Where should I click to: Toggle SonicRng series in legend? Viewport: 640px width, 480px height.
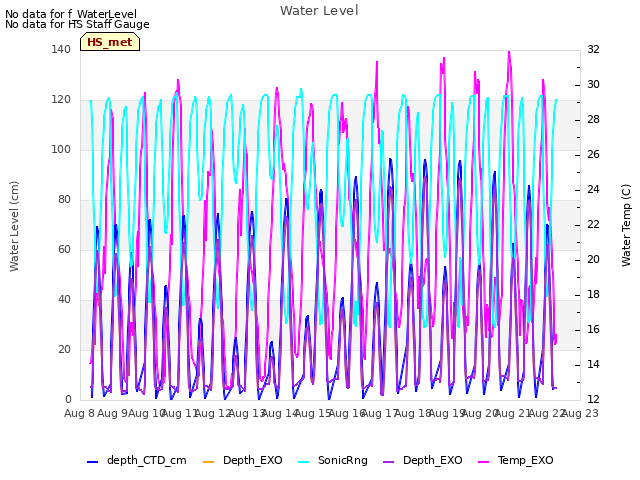pos(333,460)
